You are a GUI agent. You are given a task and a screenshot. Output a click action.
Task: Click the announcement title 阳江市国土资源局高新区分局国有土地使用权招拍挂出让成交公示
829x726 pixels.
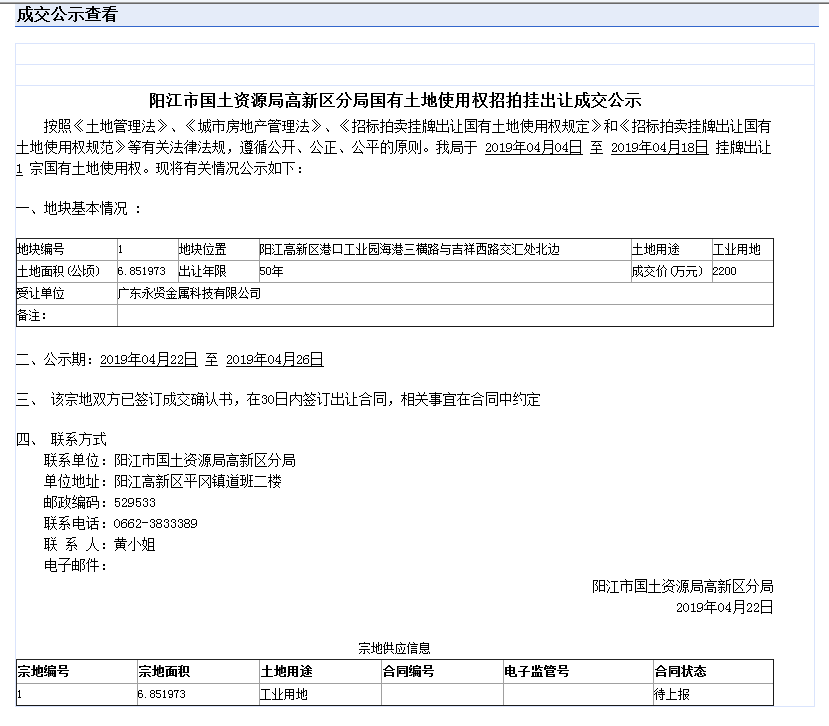coord(395,100)
